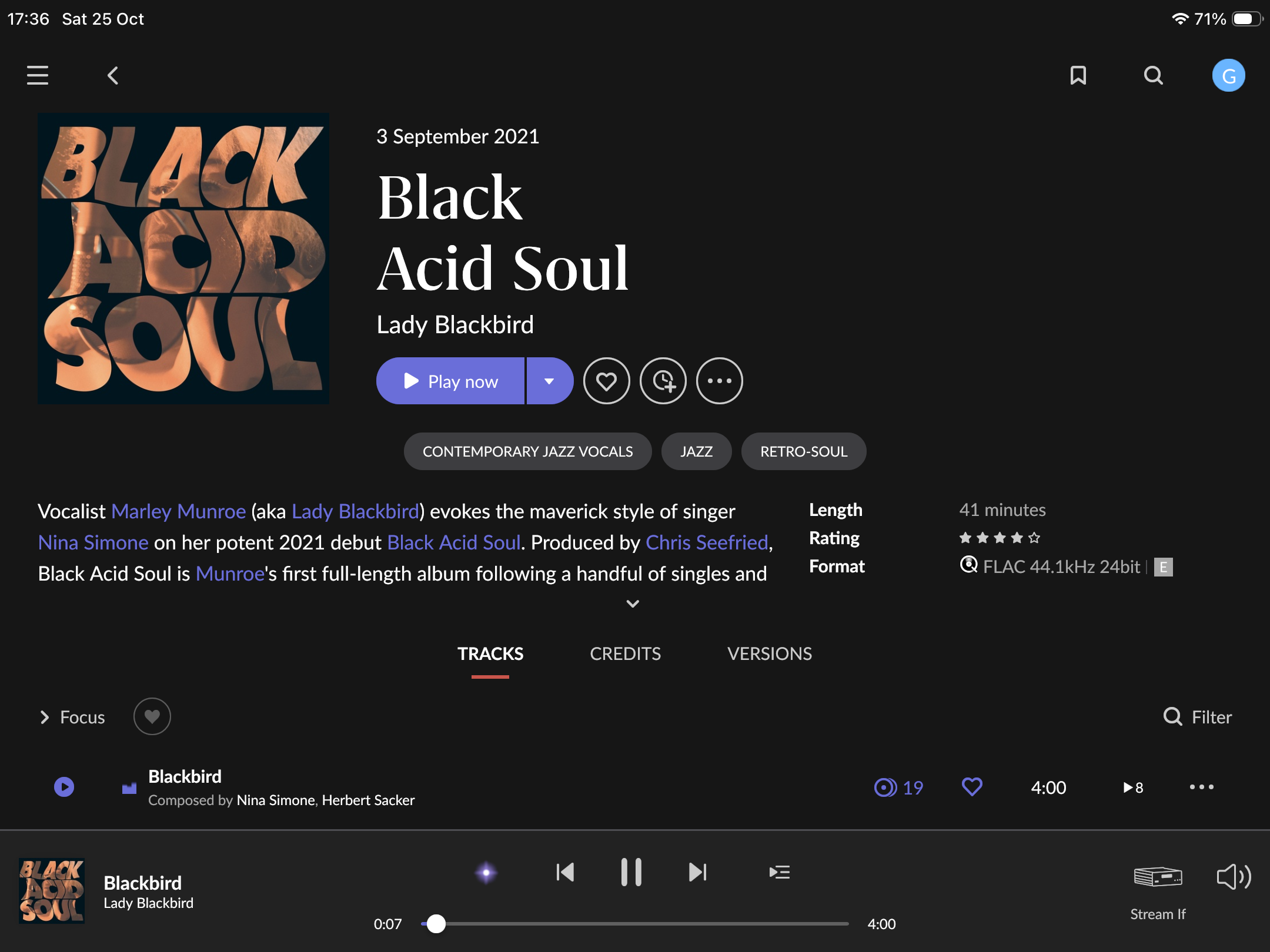This screenshot has height=952, width=1270.
Task: Select the Contemporary Jazz Vocals genre tag
Action: click(527, 451)
